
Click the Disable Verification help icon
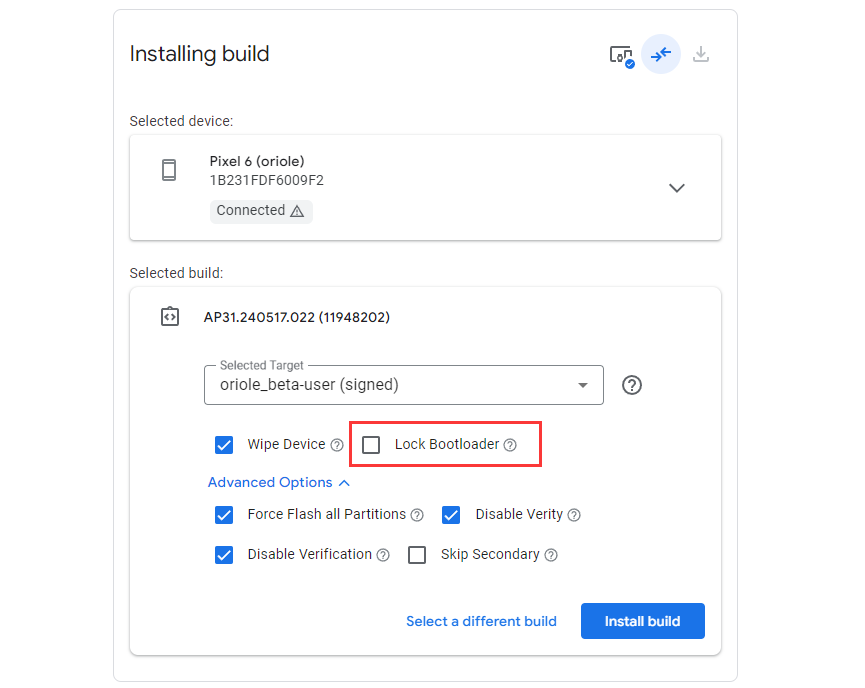pyautogui.click(x=383, y=555)
